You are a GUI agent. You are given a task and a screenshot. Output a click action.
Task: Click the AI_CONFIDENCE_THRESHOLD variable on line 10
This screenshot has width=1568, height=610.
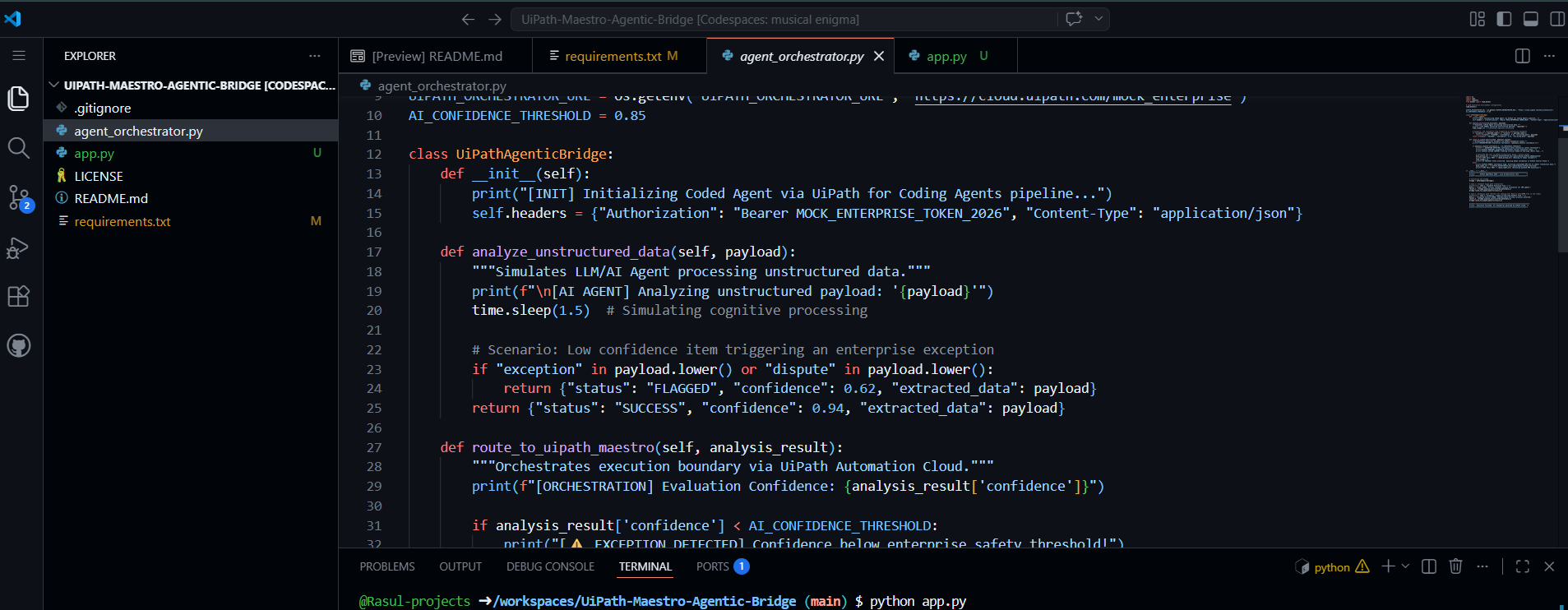coord(500,116)
